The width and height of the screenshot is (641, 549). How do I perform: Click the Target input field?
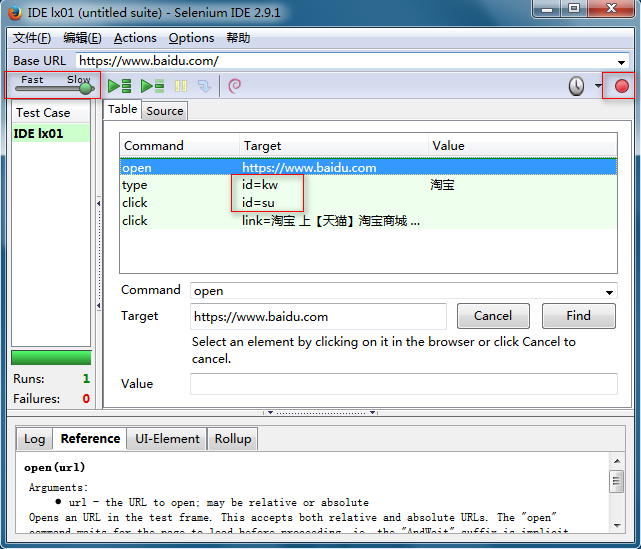[318, 316]
